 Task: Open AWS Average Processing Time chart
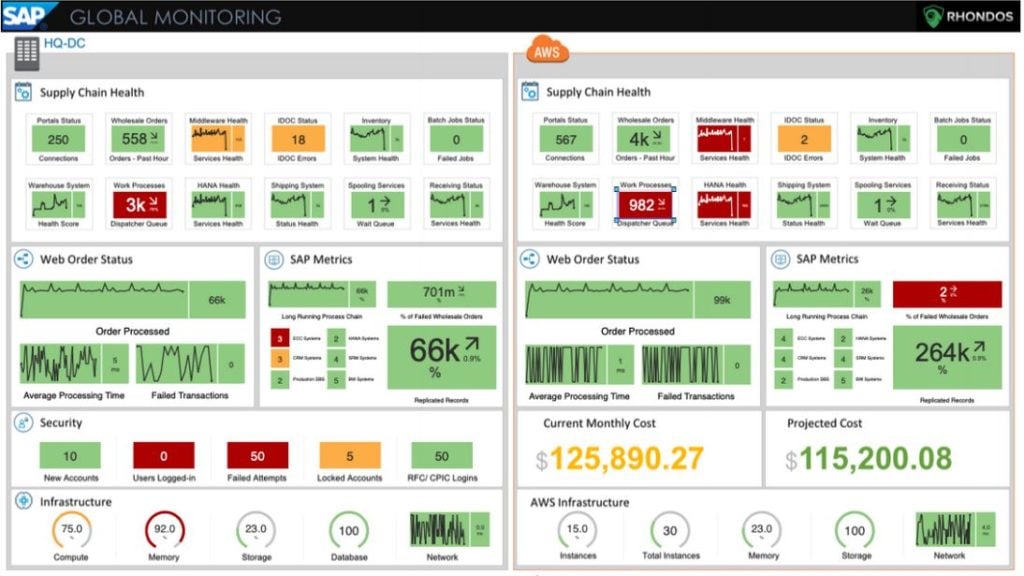pyautogui.click(x=579, y=364)
